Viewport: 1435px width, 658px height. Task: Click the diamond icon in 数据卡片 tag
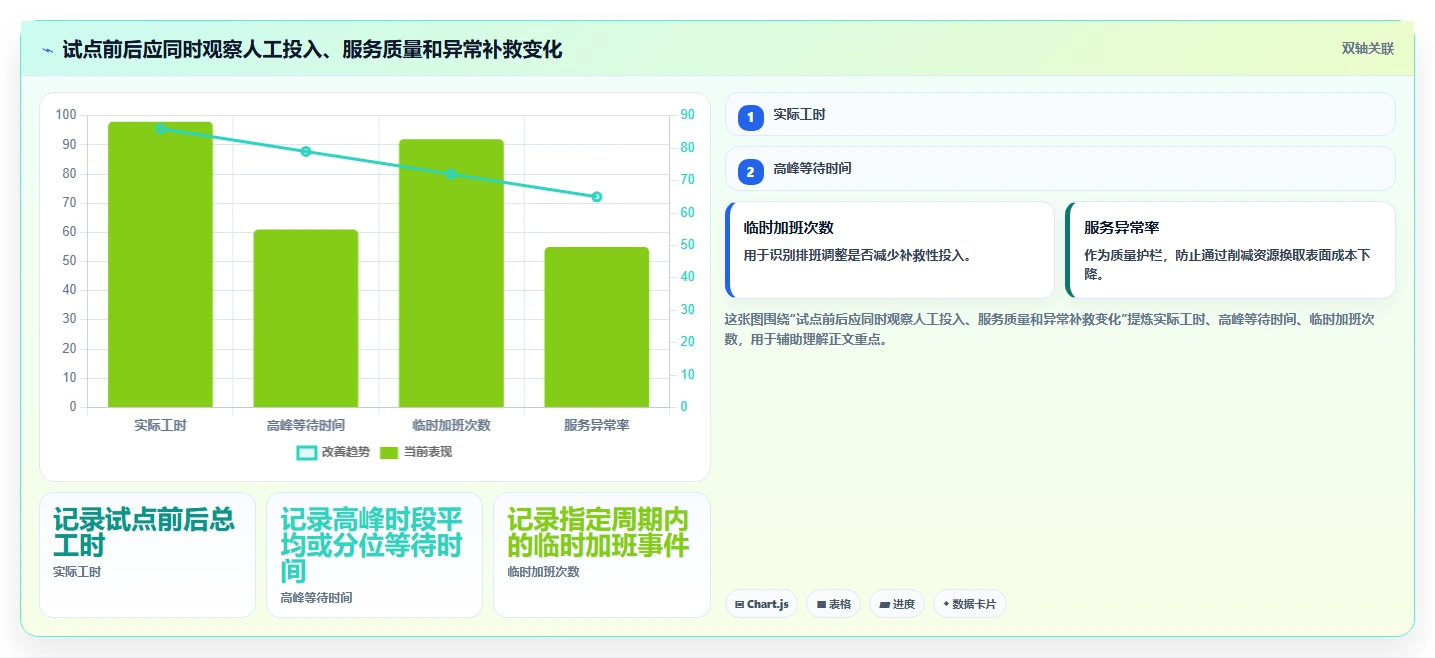[946, 604]
